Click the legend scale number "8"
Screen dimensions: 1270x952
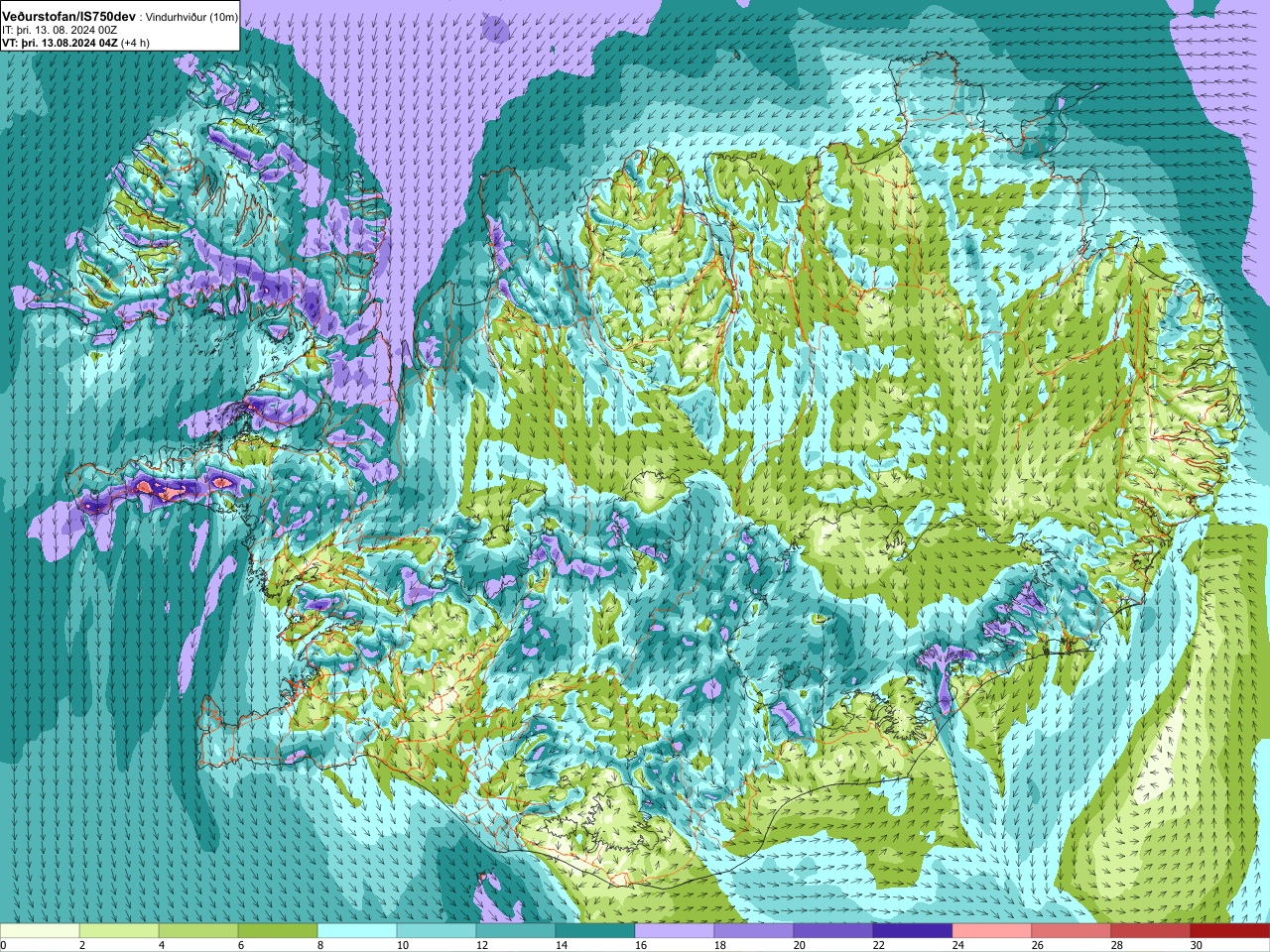point(321,945)
